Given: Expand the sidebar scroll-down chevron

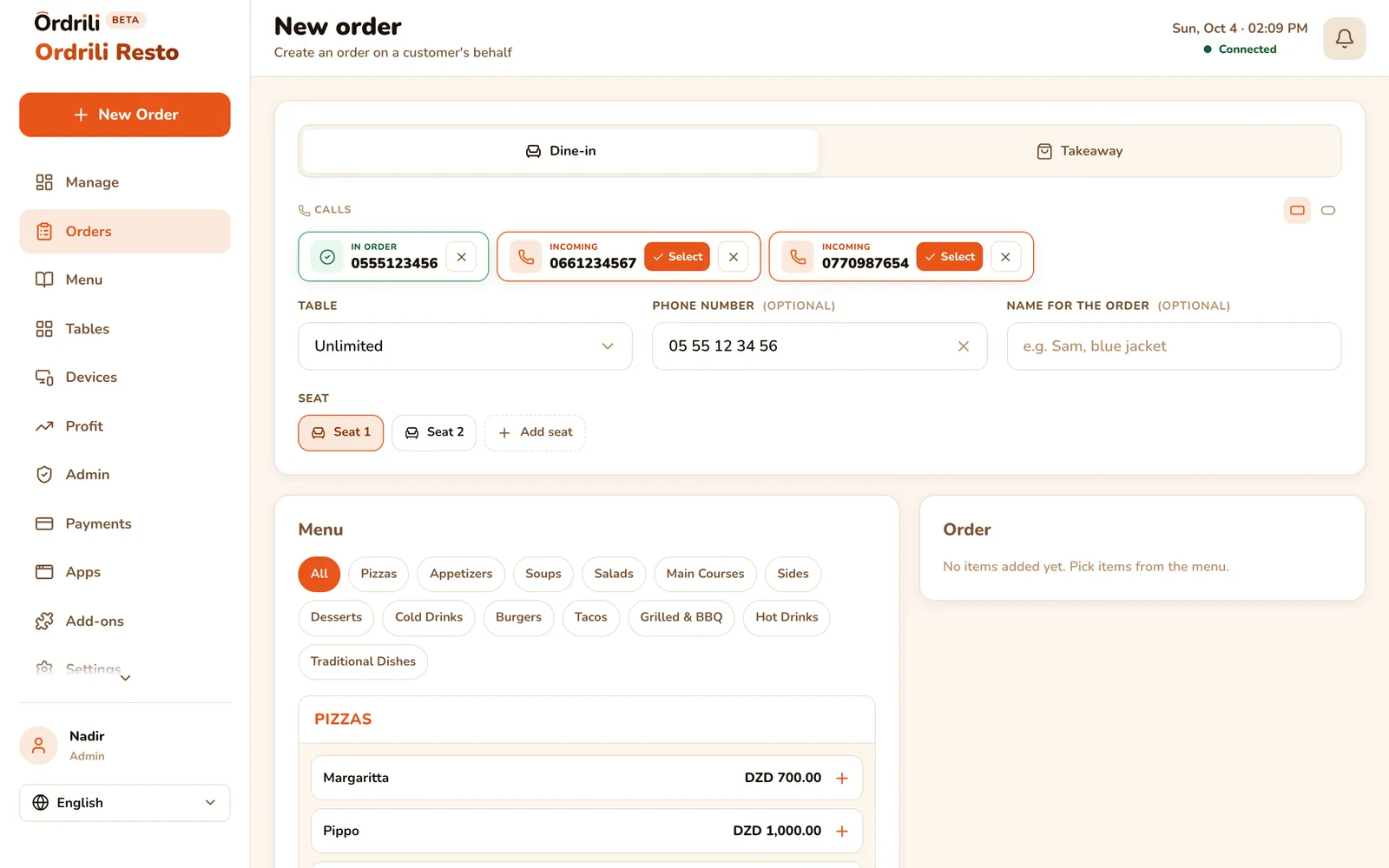Looking at the screenshot, I should [125, 678].
